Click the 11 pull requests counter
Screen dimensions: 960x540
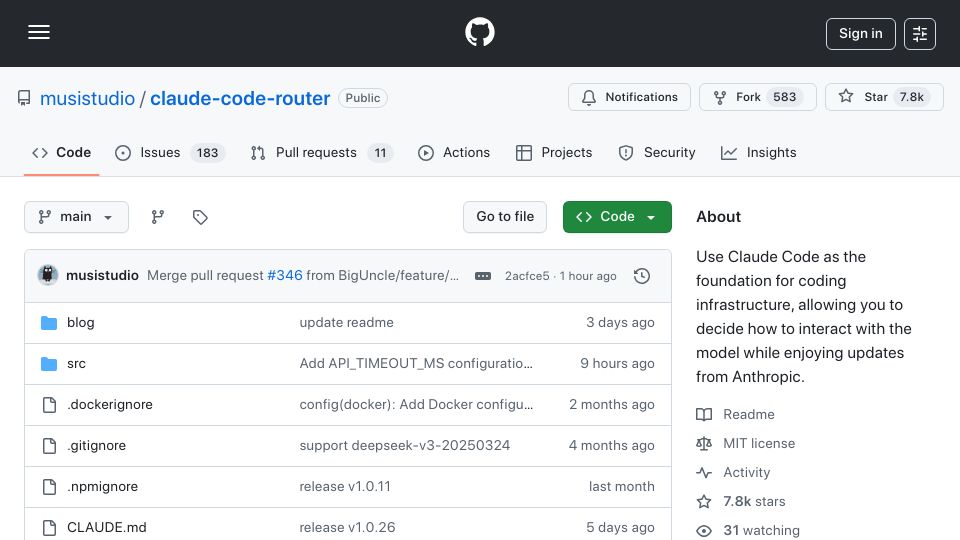[380, 152]
